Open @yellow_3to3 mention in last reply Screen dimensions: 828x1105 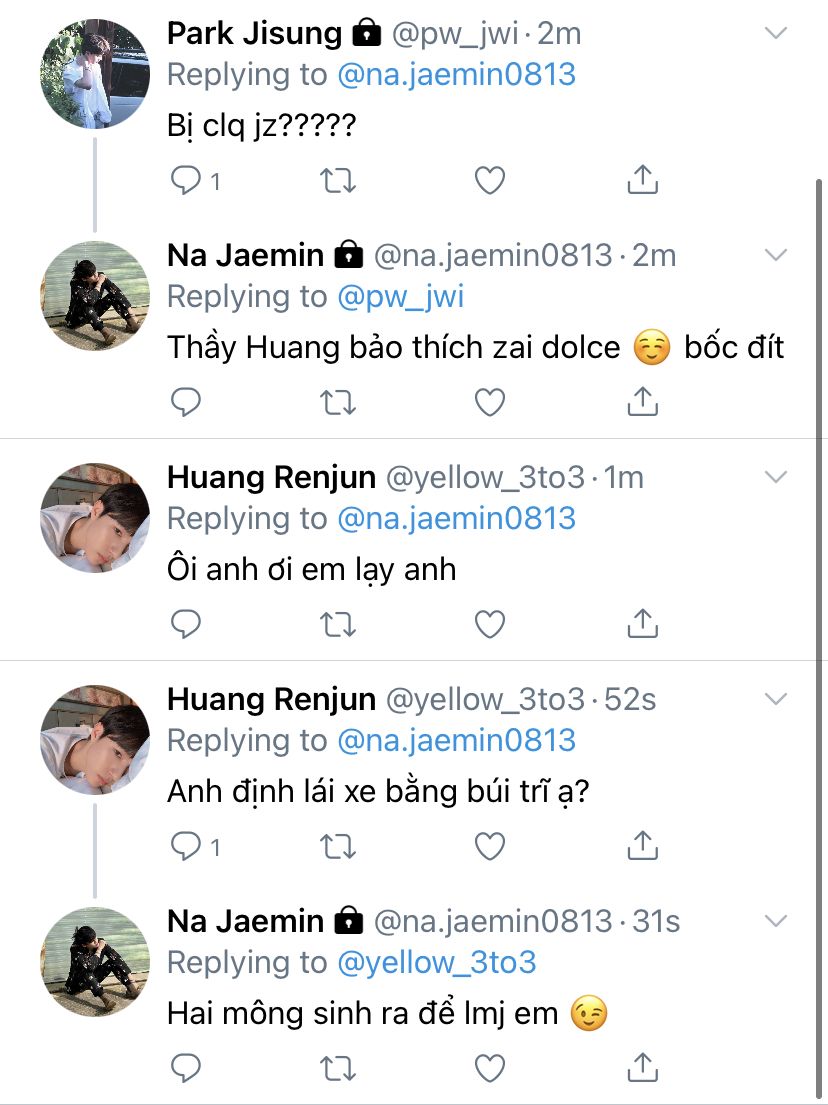pyautogui.click(x=436, y=962)
